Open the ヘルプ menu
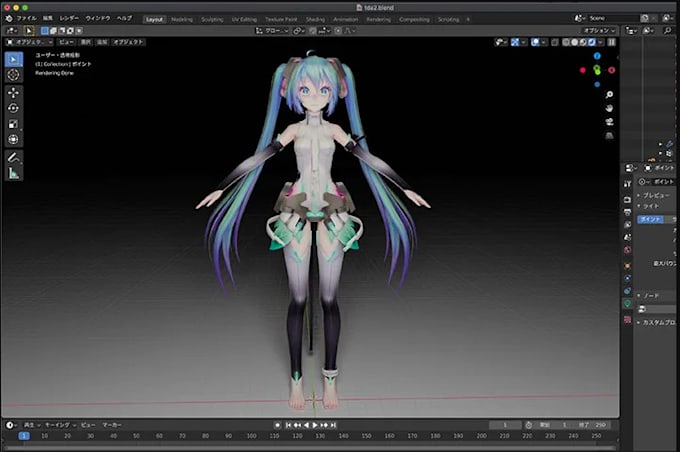Viewport: 680px width, 452px height. 124,18
